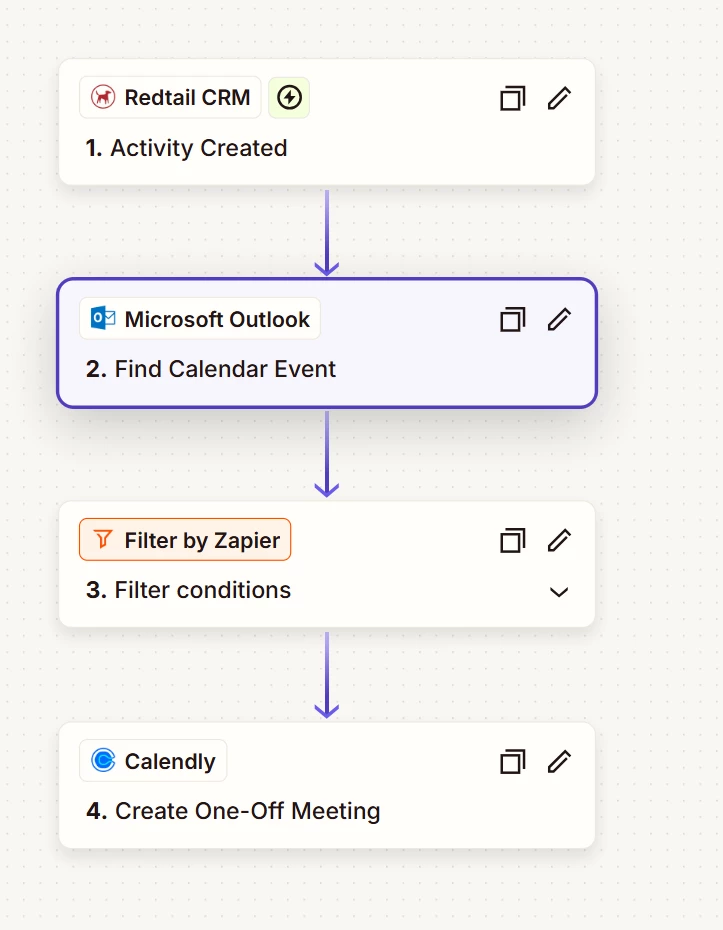Click the Calendly app logo
This screenshot has height=930, width=723.
click(x=103, y=760)
